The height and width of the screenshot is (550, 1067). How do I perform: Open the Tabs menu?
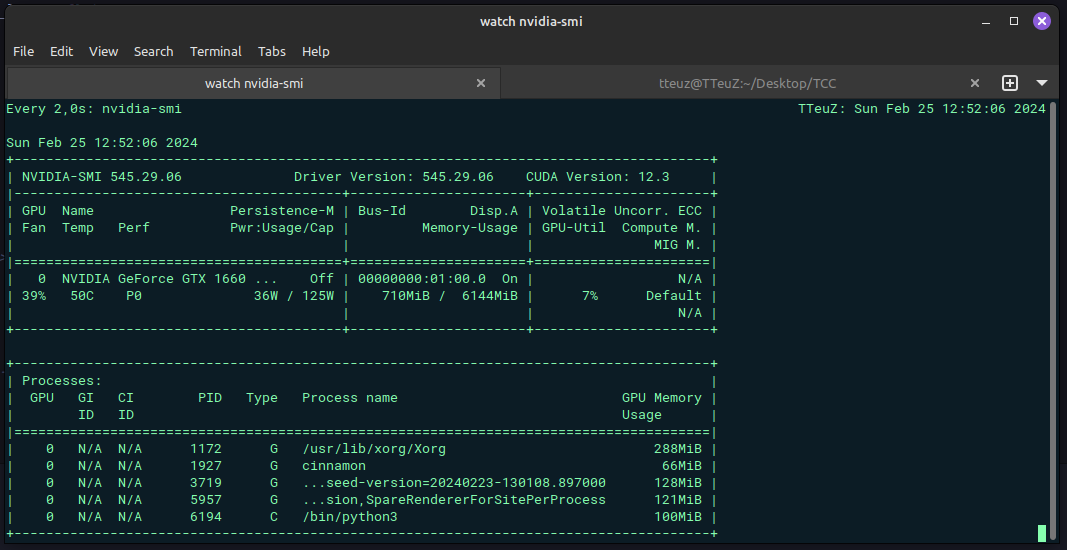click(x=271, y=51)
